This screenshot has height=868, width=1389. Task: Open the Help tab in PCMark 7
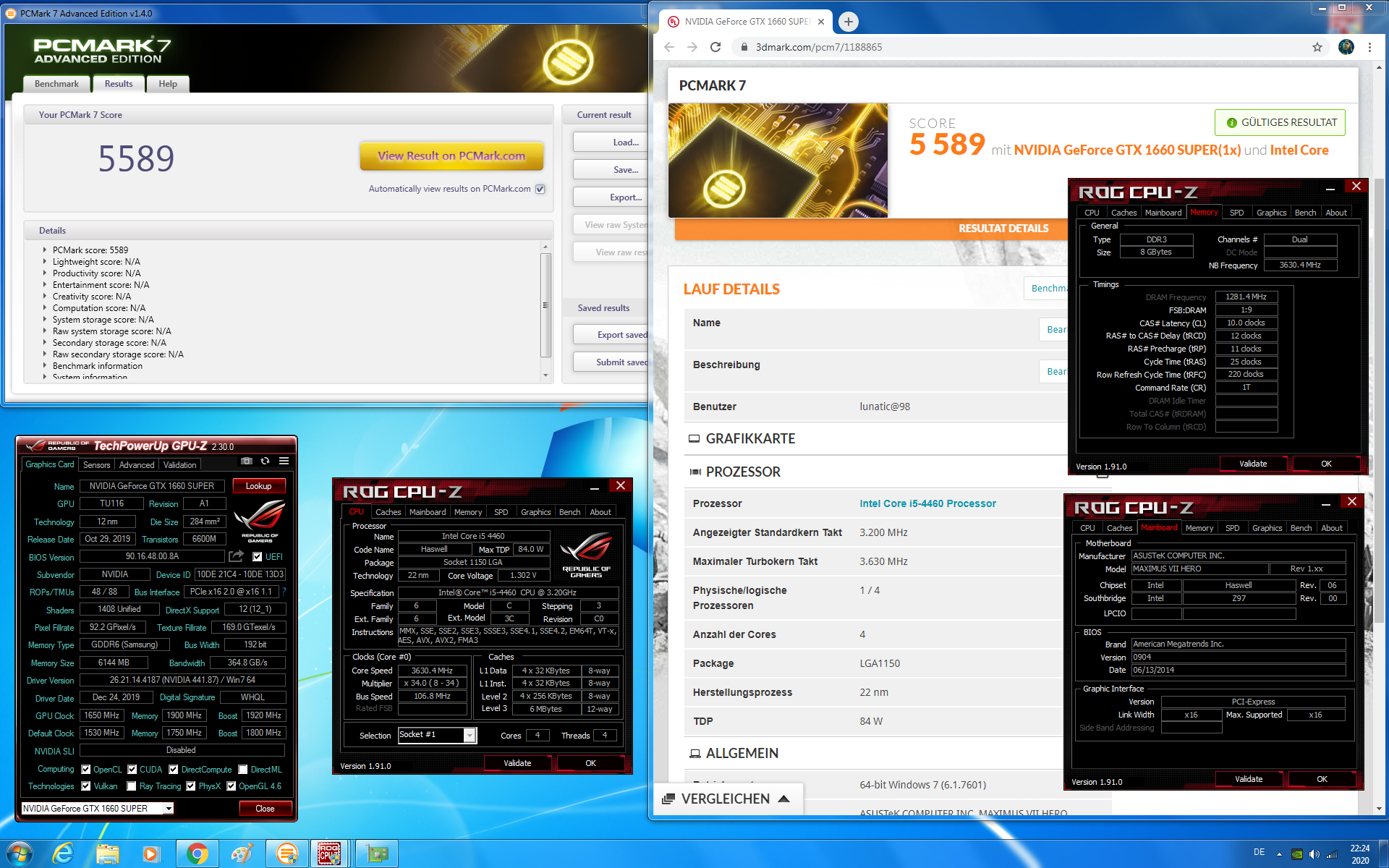click(x=168, y=84)
